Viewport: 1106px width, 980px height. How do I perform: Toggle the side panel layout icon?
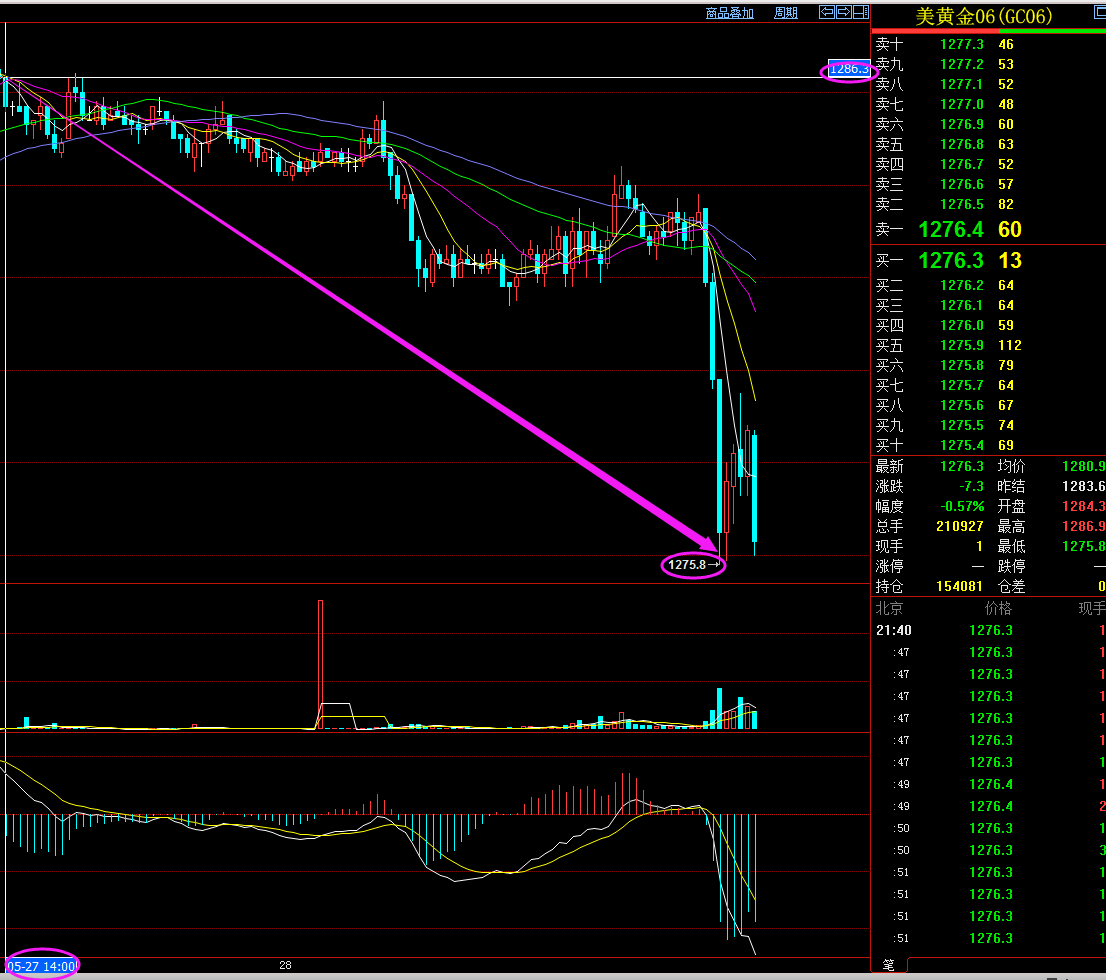859,12
